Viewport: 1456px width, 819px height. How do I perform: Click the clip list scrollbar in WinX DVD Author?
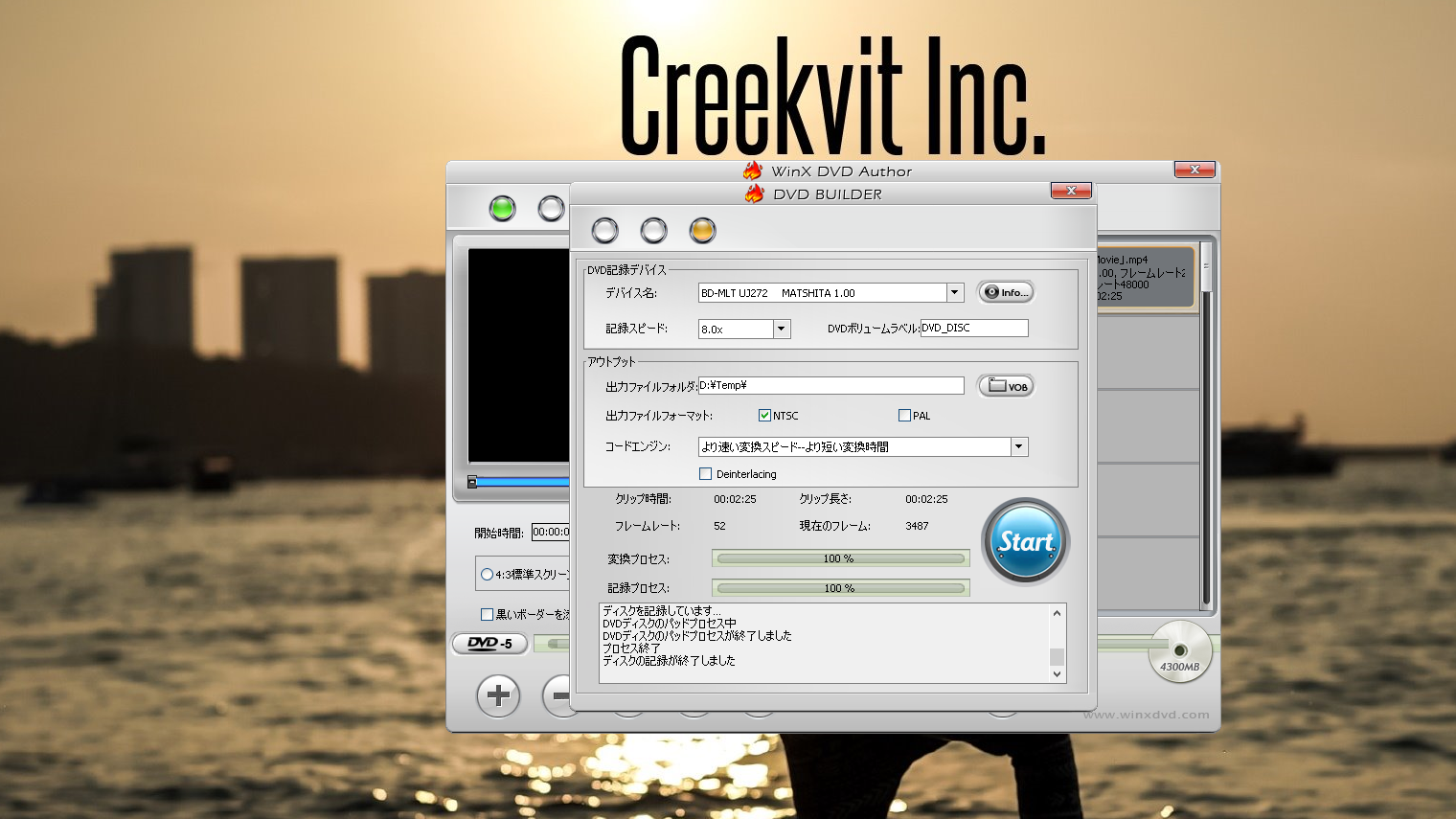point(1207,426)
